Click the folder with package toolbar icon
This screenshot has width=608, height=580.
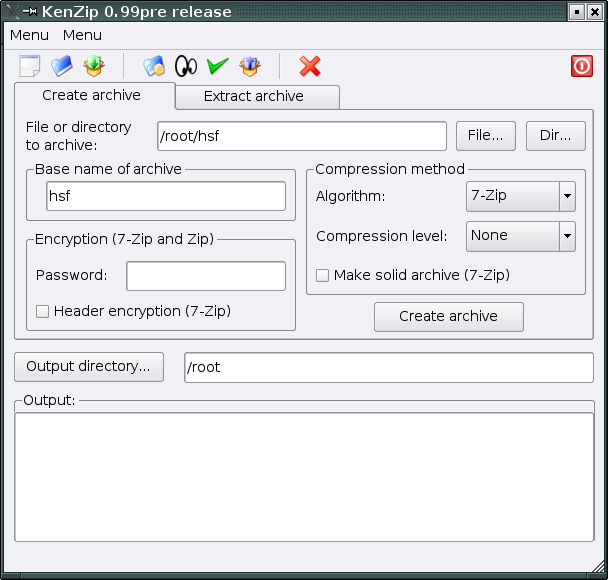pos(154,66)
